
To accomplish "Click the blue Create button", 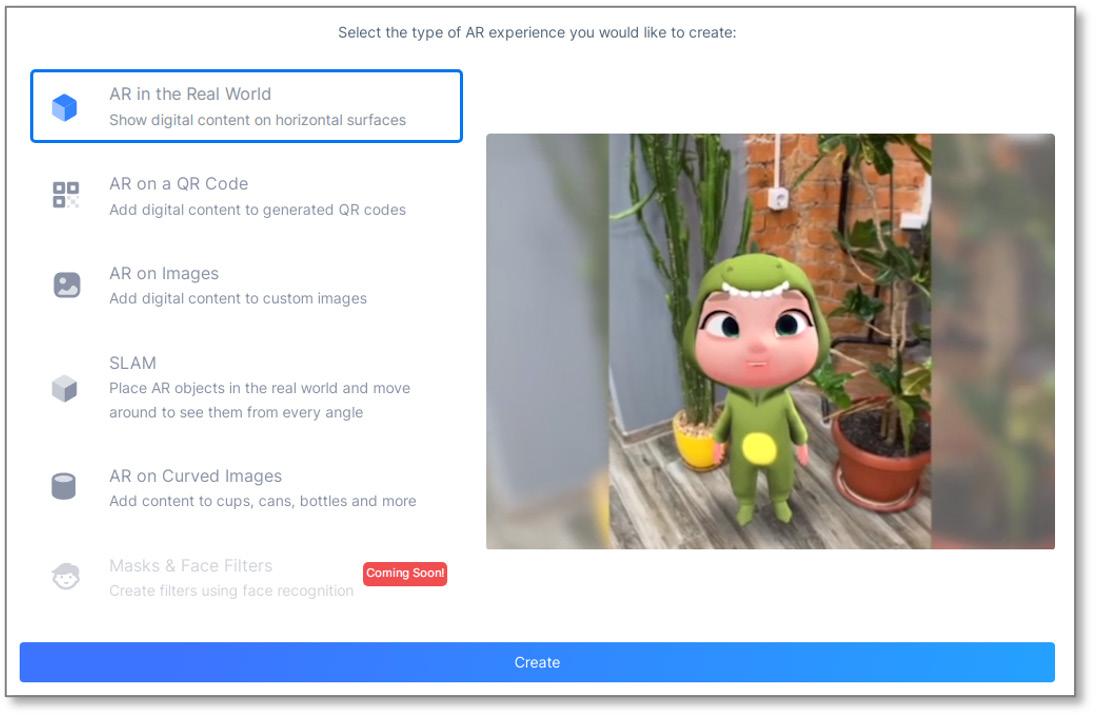I will [537, 662].
